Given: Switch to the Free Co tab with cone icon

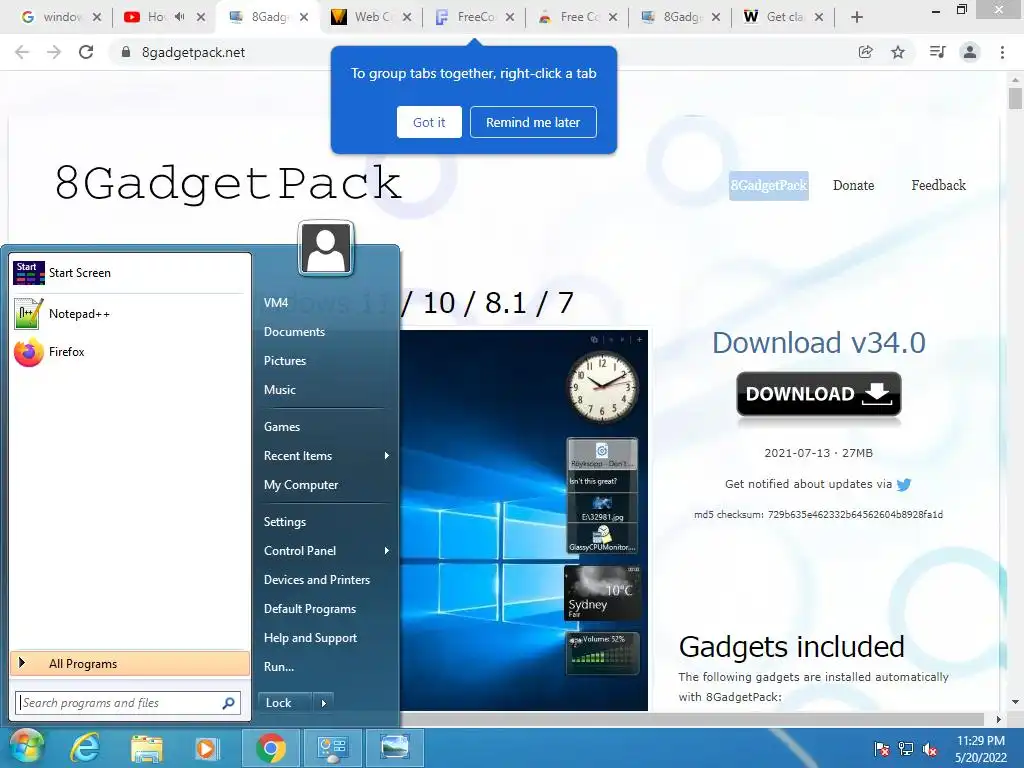Looking at the screenshot, I should (577, 17).
